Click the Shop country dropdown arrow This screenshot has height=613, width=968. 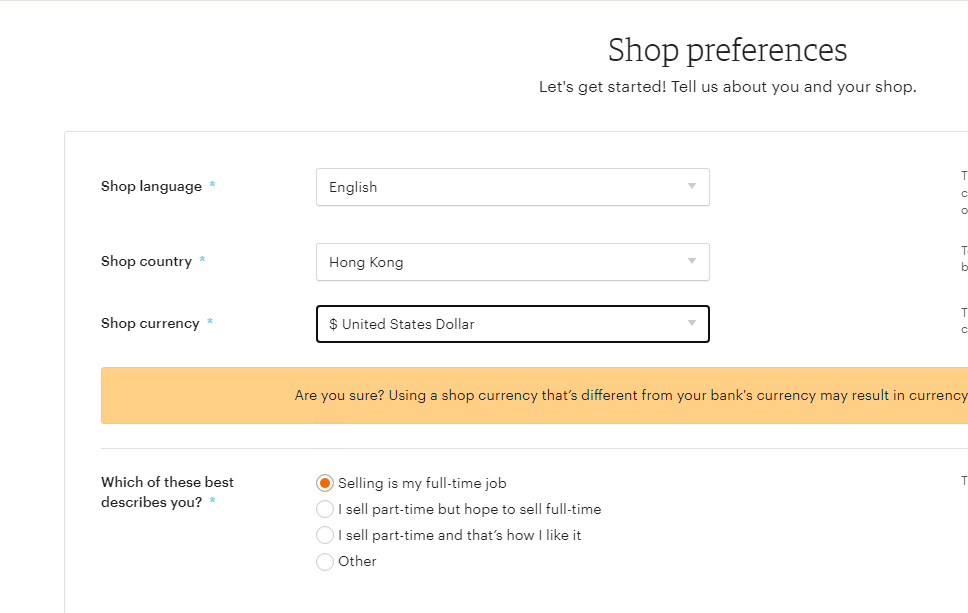coord(691,262)
